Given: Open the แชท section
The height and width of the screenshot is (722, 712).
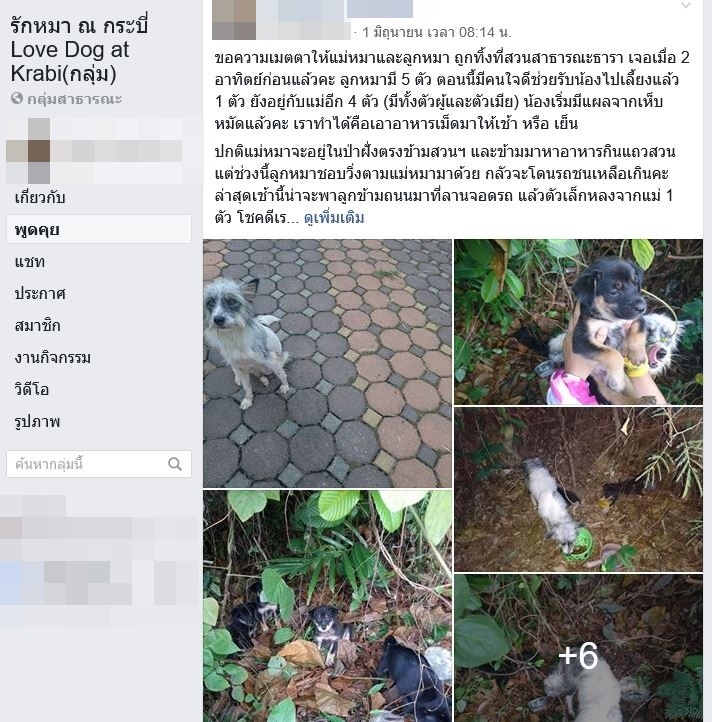Looking at the screenshot, I should (29, 262).
